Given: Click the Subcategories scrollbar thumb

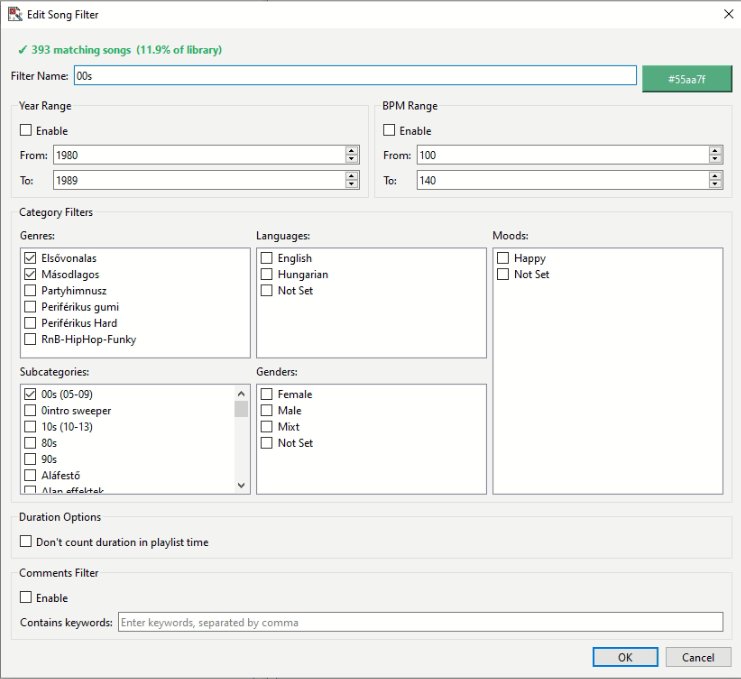Looking at the screenshot, I should point(241,409).
